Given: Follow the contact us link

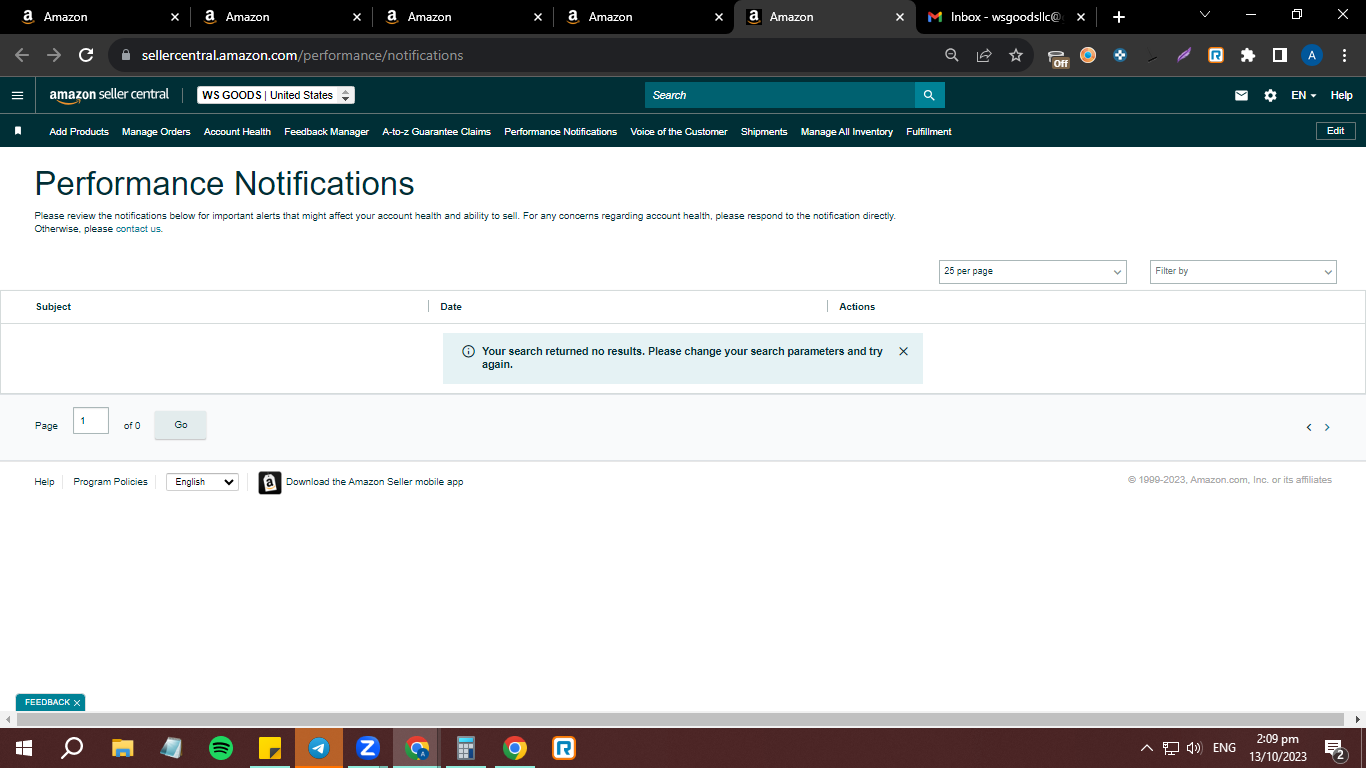Looking at the screenshot, I should coord(139,229).
